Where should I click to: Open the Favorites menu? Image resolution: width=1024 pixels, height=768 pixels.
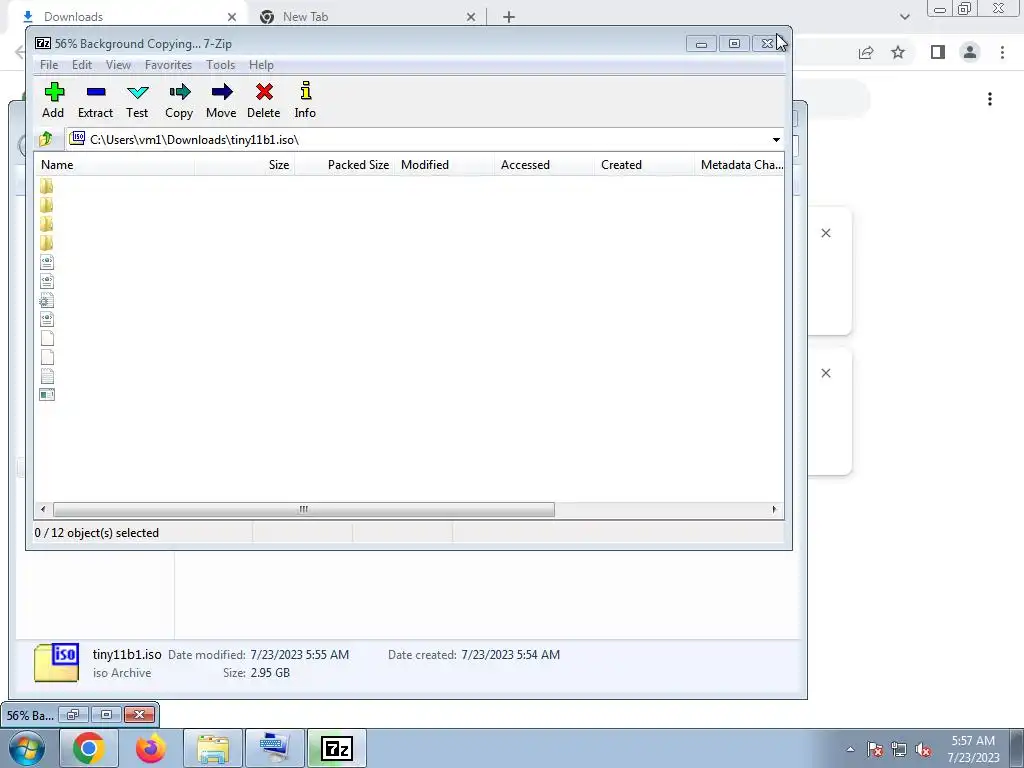[x=168, y=65]
